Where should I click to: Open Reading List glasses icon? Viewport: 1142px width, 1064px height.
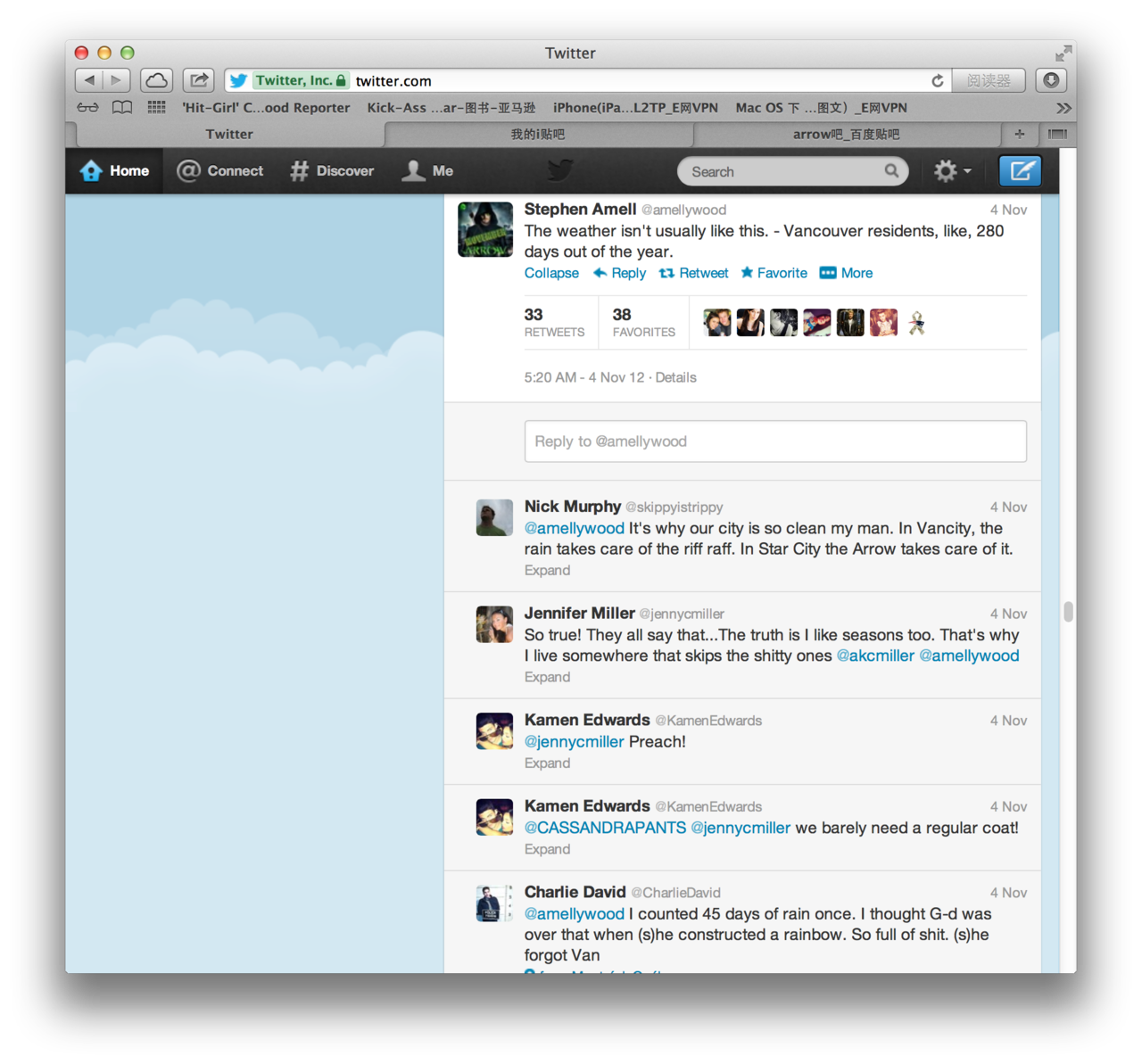pos(87,108)
